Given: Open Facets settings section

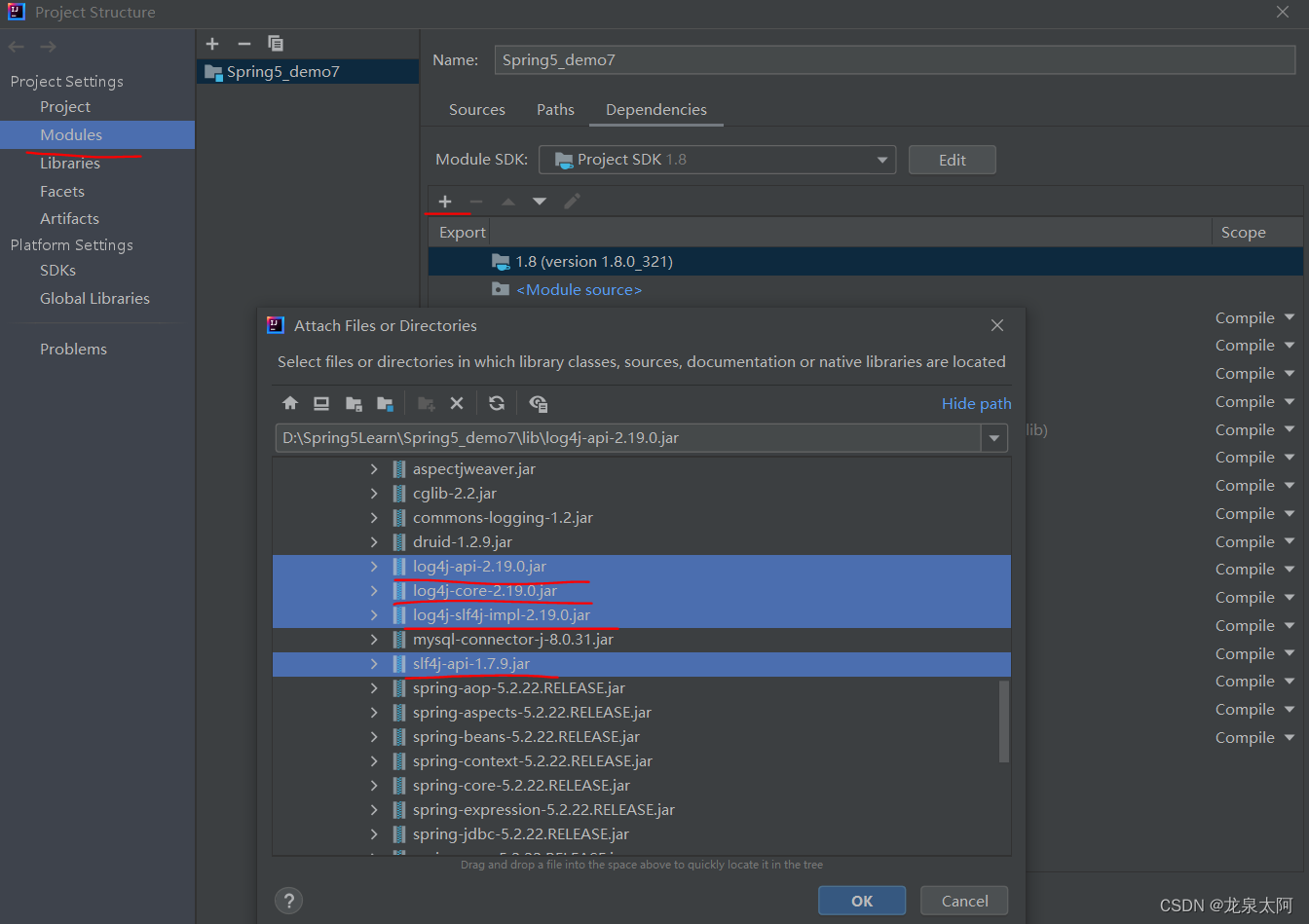Looking at the screenshot, I should click(62, 192).
